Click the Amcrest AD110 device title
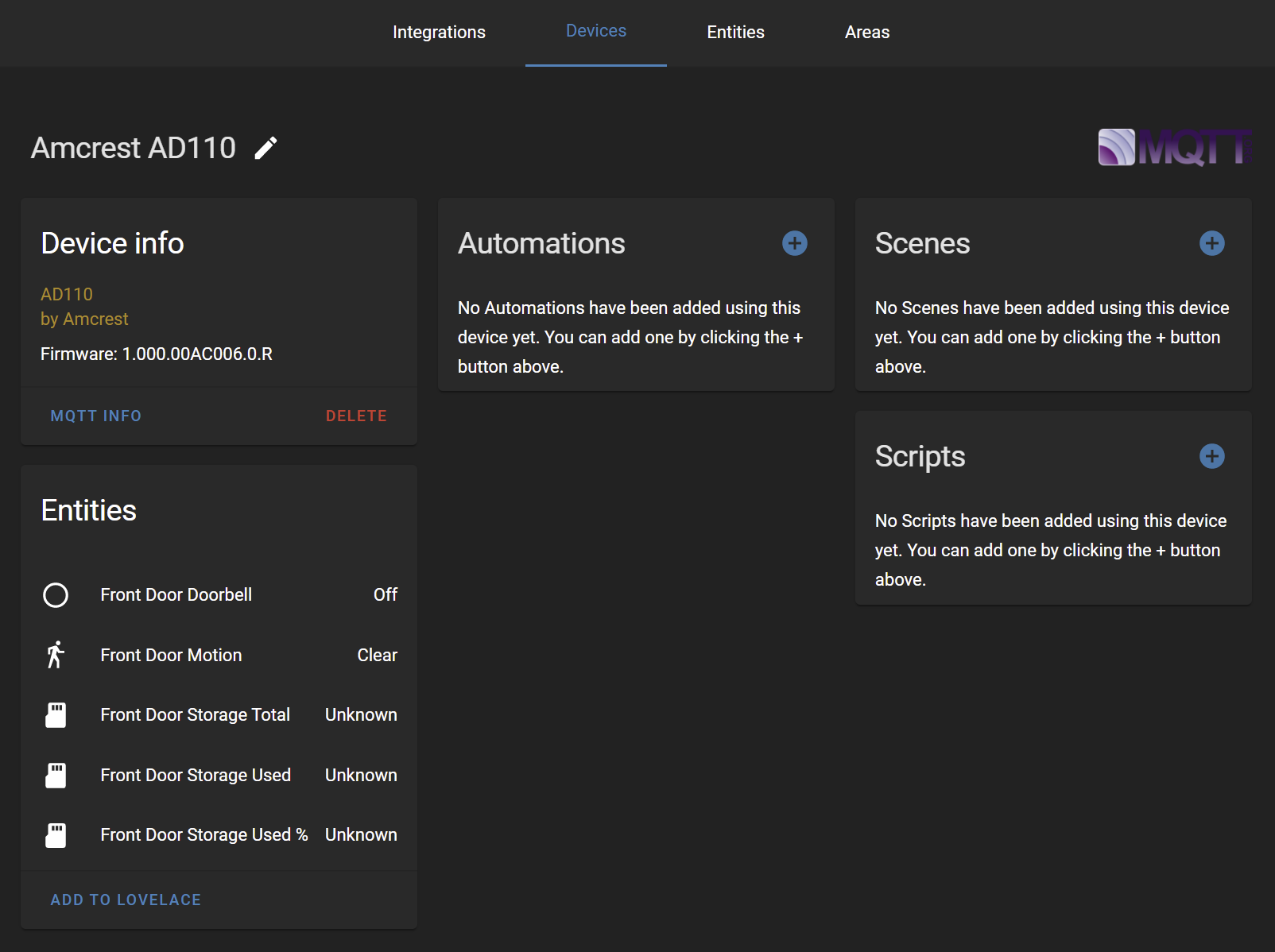The height and width of the screenshot is (952, 1275). (x=134, y=148)
